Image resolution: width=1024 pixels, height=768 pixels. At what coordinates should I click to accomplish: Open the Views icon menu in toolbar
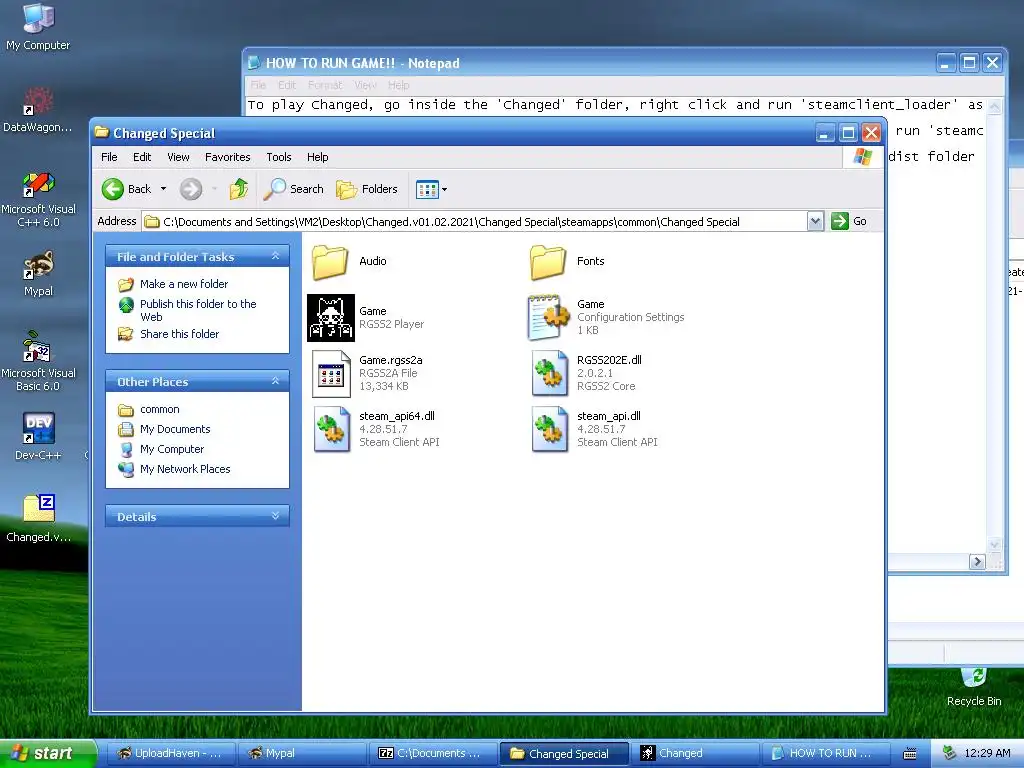[431, 189]
